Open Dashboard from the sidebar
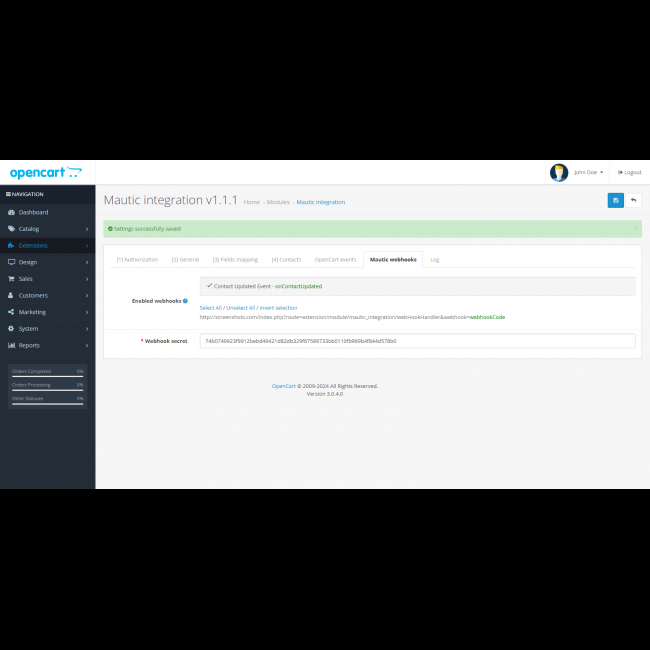650x650 pixels. tap(32, 212)
